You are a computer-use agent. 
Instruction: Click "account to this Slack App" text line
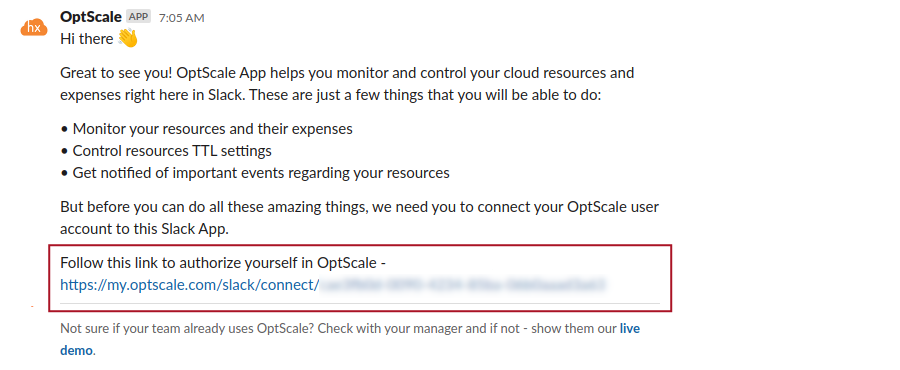145,229
